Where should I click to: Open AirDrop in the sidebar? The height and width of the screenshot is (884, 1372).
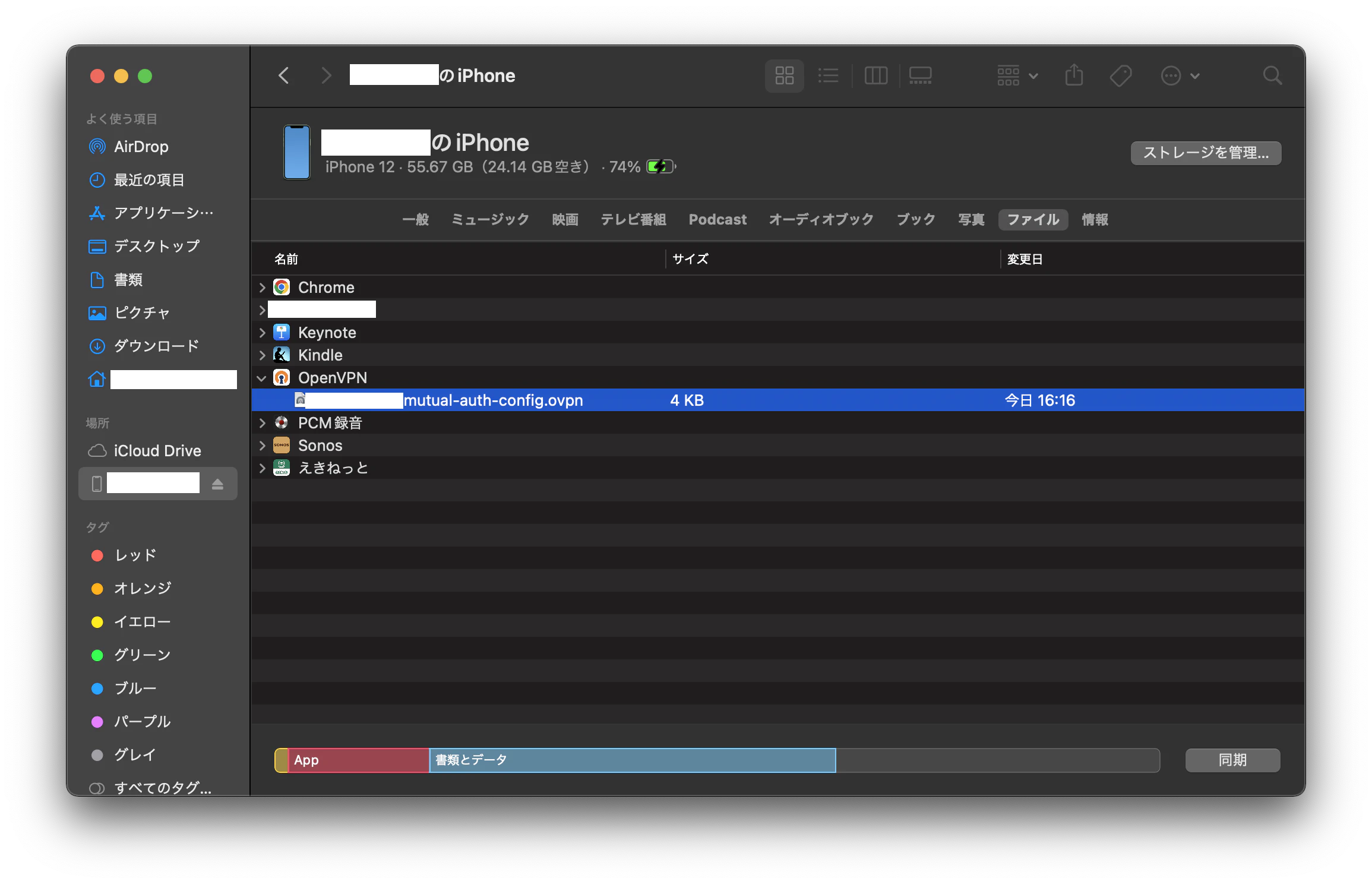(x=128, y=147)
